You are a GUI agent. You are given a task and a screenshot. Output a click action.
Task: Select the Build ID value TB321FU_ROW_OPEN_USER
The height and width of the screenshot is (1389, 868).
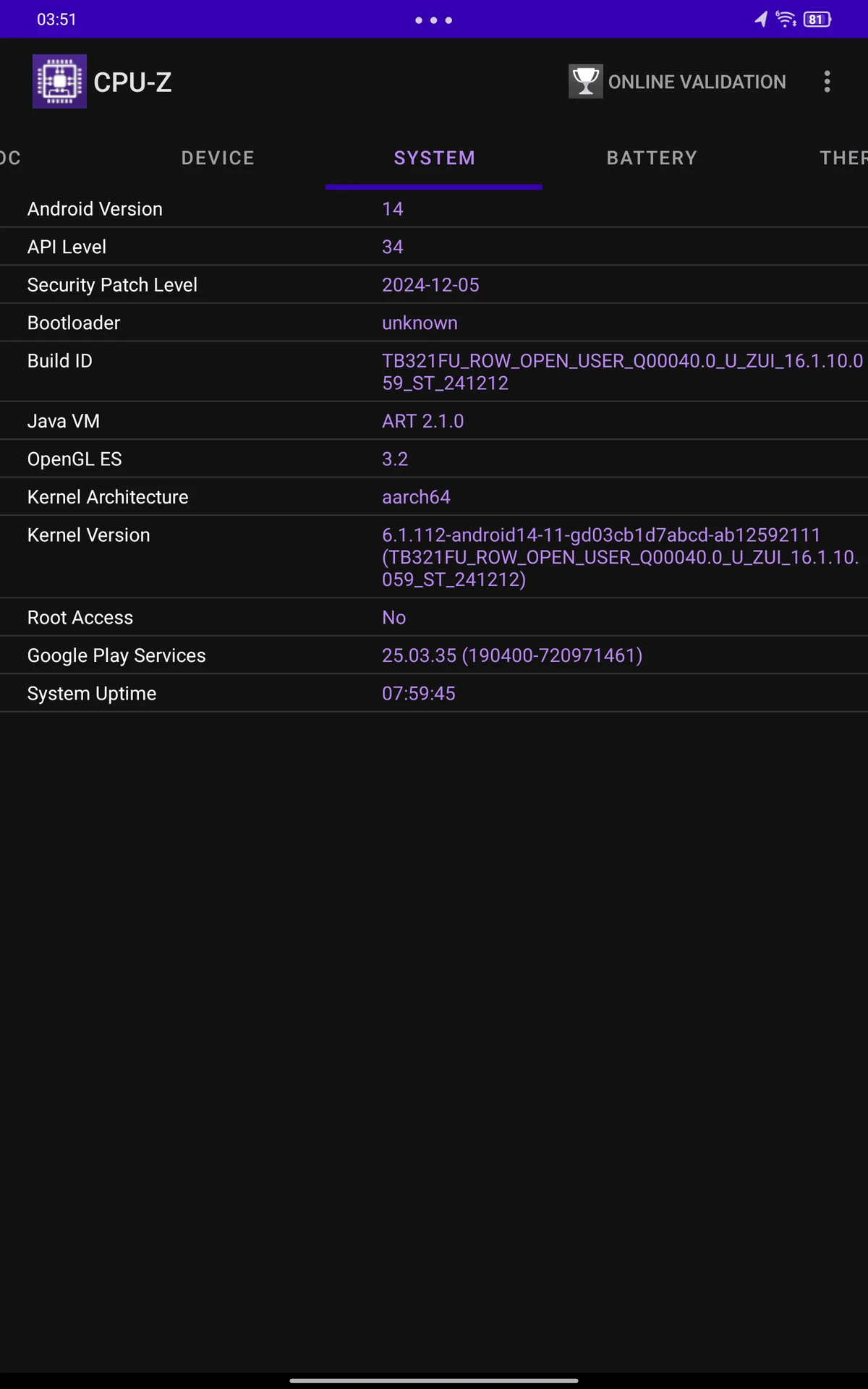[x=622, y=372]
